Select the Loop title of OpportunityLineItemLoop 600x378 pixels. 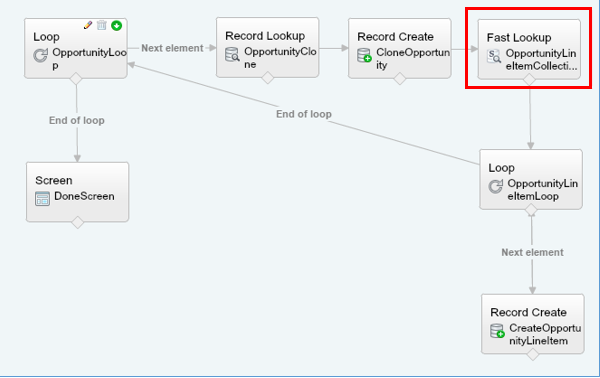click(x=501, y=168)
